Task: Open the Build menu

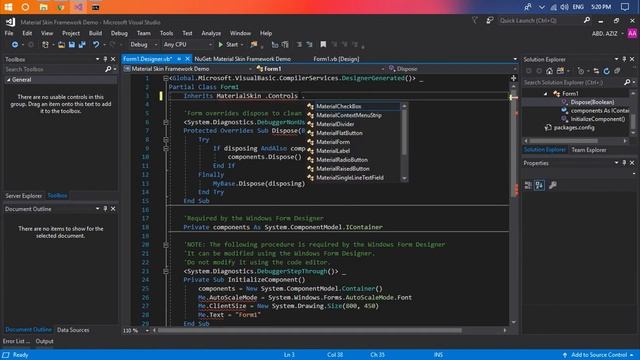Action: (96, 33)
